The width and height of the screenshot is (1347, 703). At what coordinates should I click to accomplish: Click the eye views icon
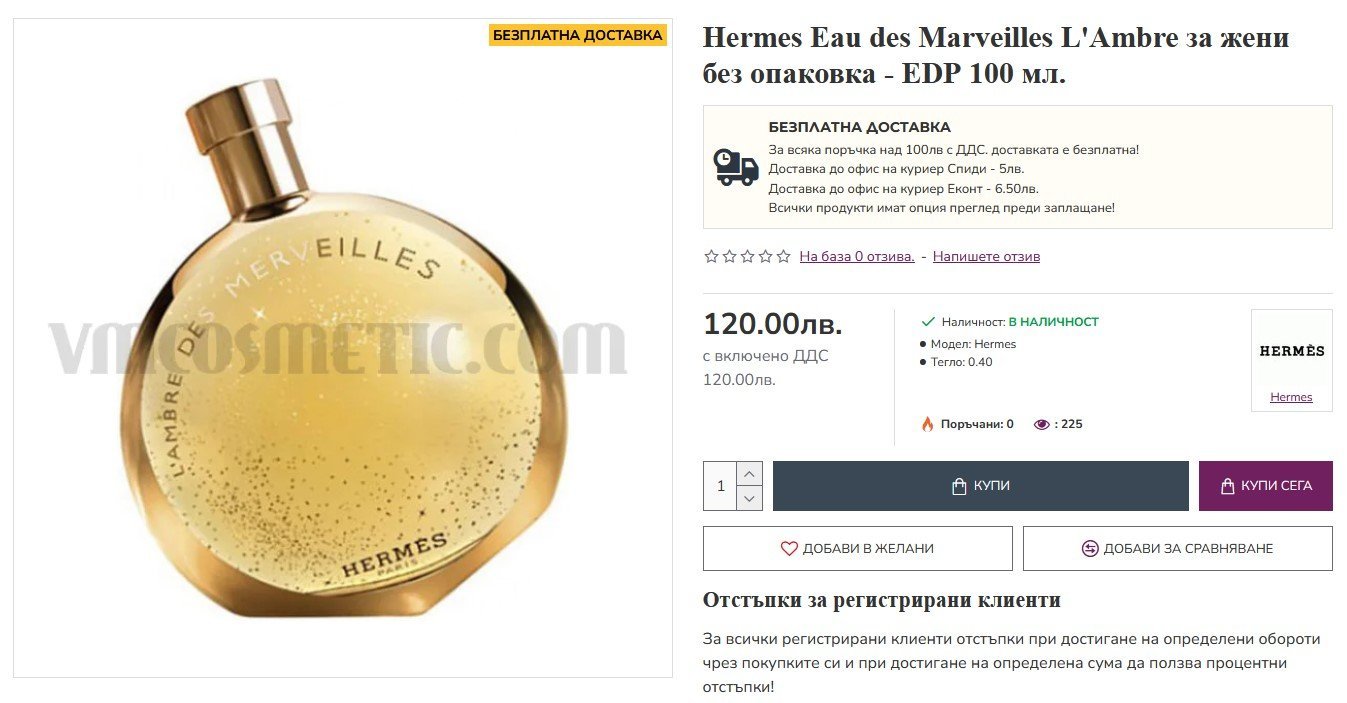tap(1041, 424)
